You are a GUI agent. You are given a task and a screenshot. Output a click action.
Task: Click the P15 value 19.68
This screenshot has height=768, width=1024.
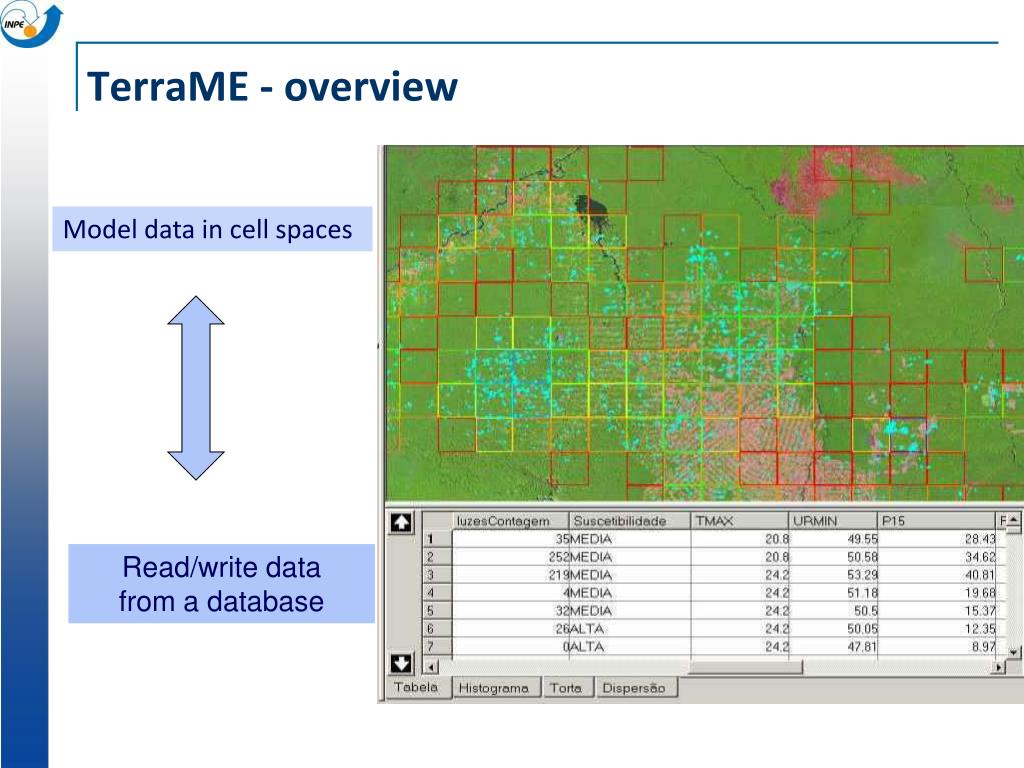[x=980, y=593]
